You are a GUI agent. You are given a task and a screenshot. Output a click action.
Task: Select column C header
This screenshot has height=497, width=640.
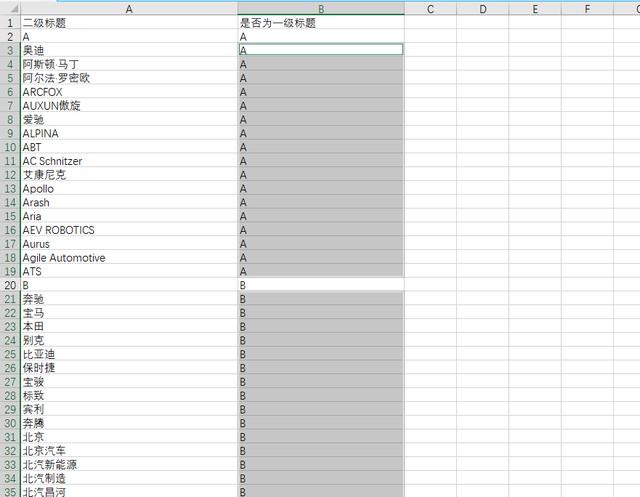(x=430, y=9)
